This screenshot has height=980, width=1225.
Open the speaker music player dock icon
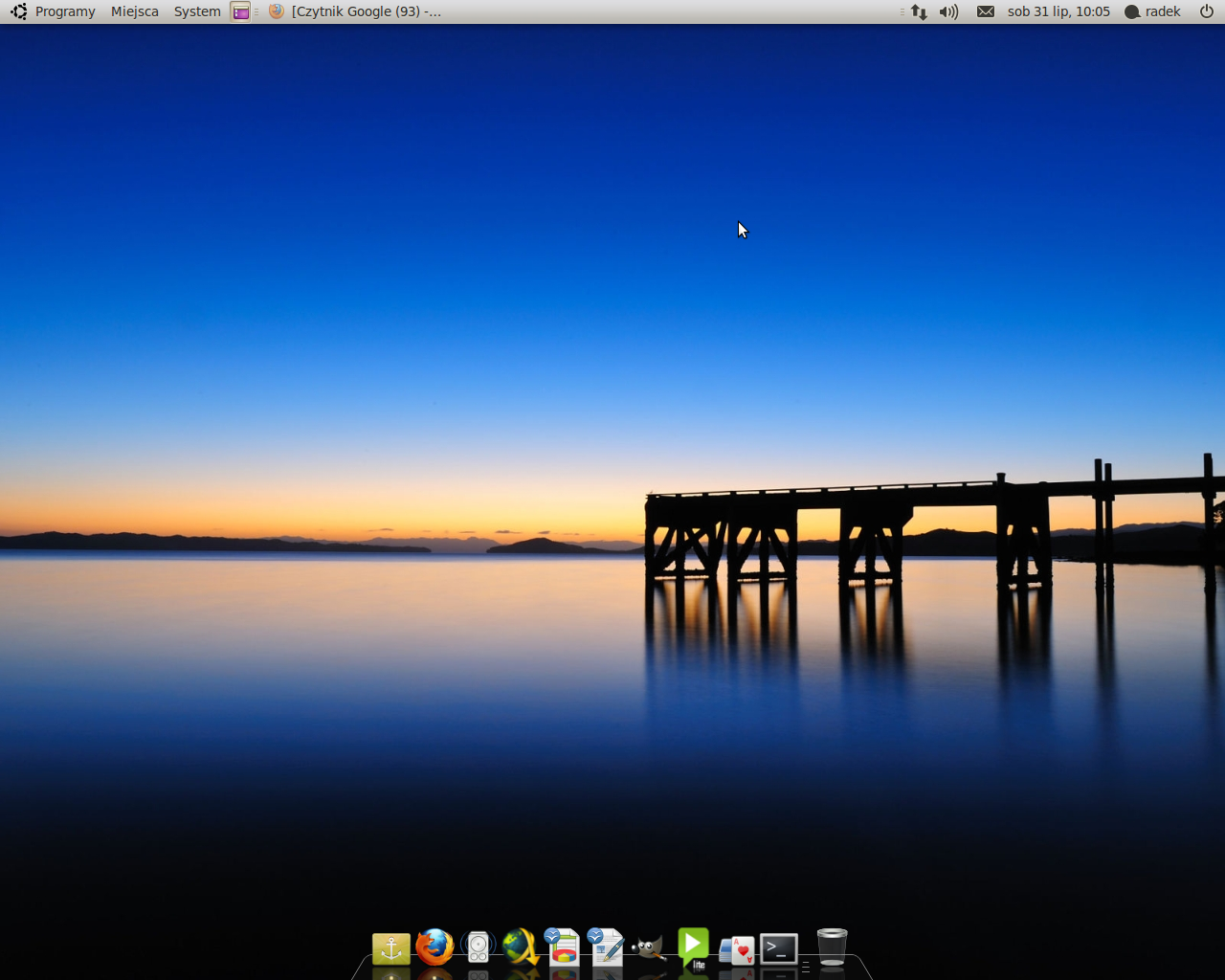coord(478,947)
